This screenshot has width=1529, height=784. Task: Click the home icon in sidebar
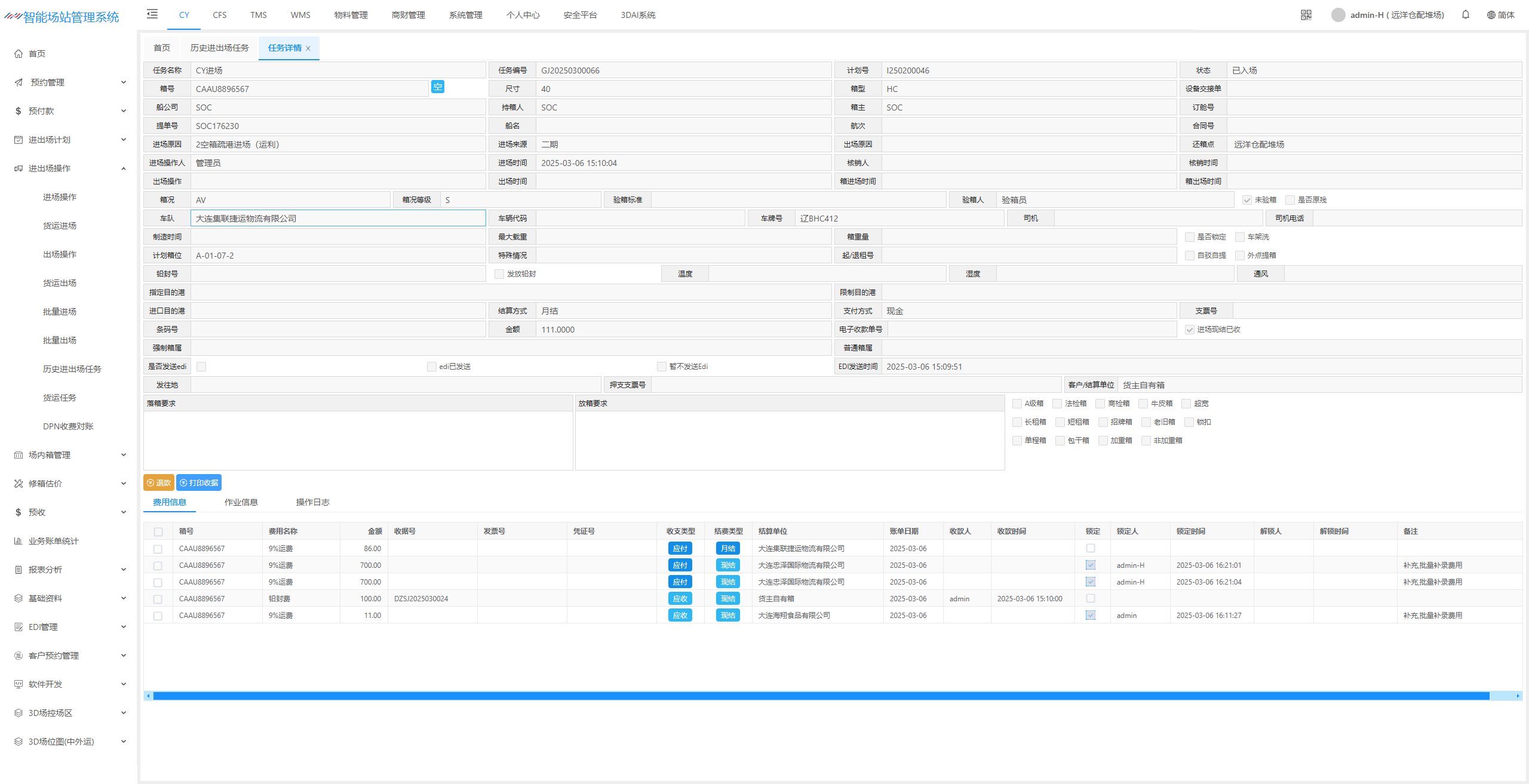(x=19, y=54)
